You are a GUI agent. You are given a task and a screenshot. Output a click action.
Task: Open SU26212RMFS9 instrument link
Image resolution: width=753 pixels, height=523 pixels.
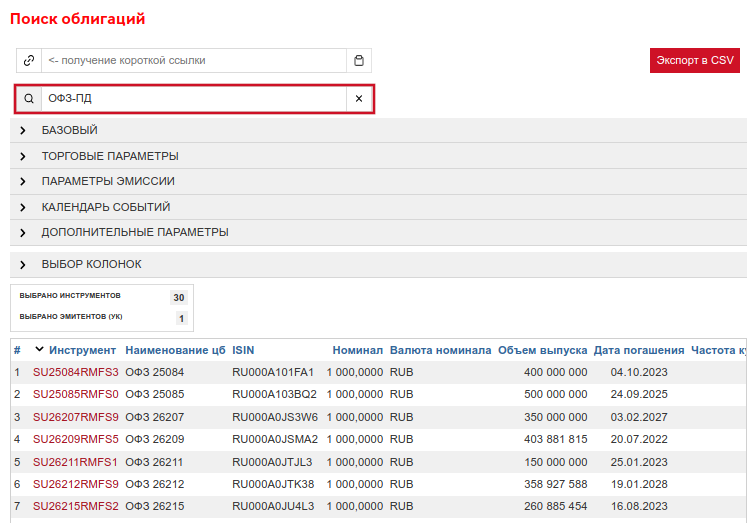coord(75,484)
